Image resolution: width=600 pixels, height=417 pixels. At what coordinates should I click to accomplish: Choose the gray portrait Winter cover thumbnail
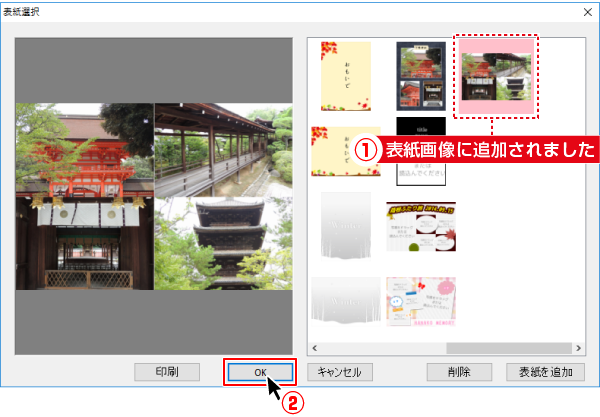point(345,227)
